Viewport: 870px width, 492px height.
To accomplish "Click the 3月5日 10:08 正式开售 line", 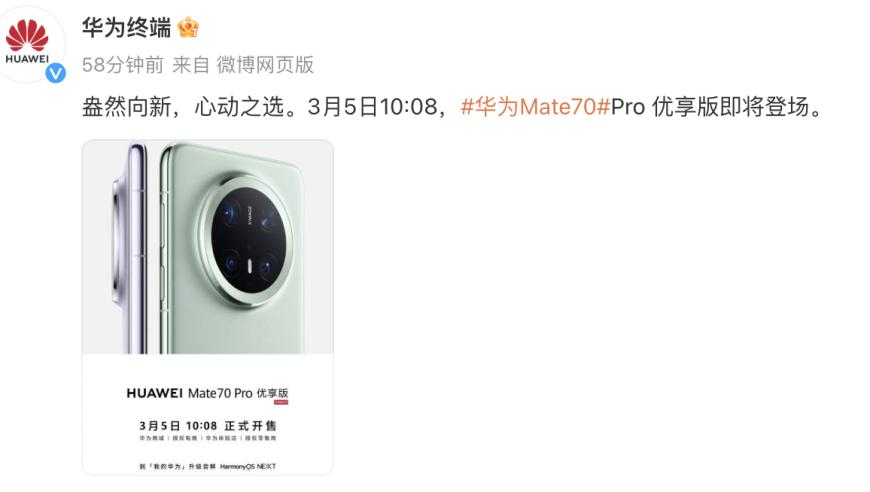I will click(x=208, y=426).
